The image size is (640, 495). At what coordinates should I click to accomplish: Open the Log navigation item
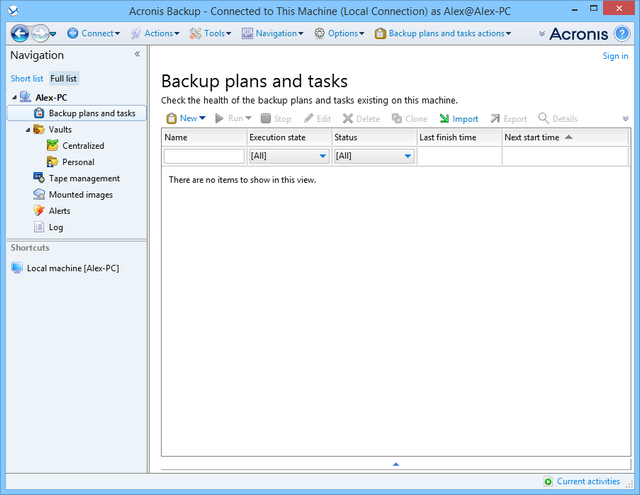pyautogui.click(x=56, y=227)
